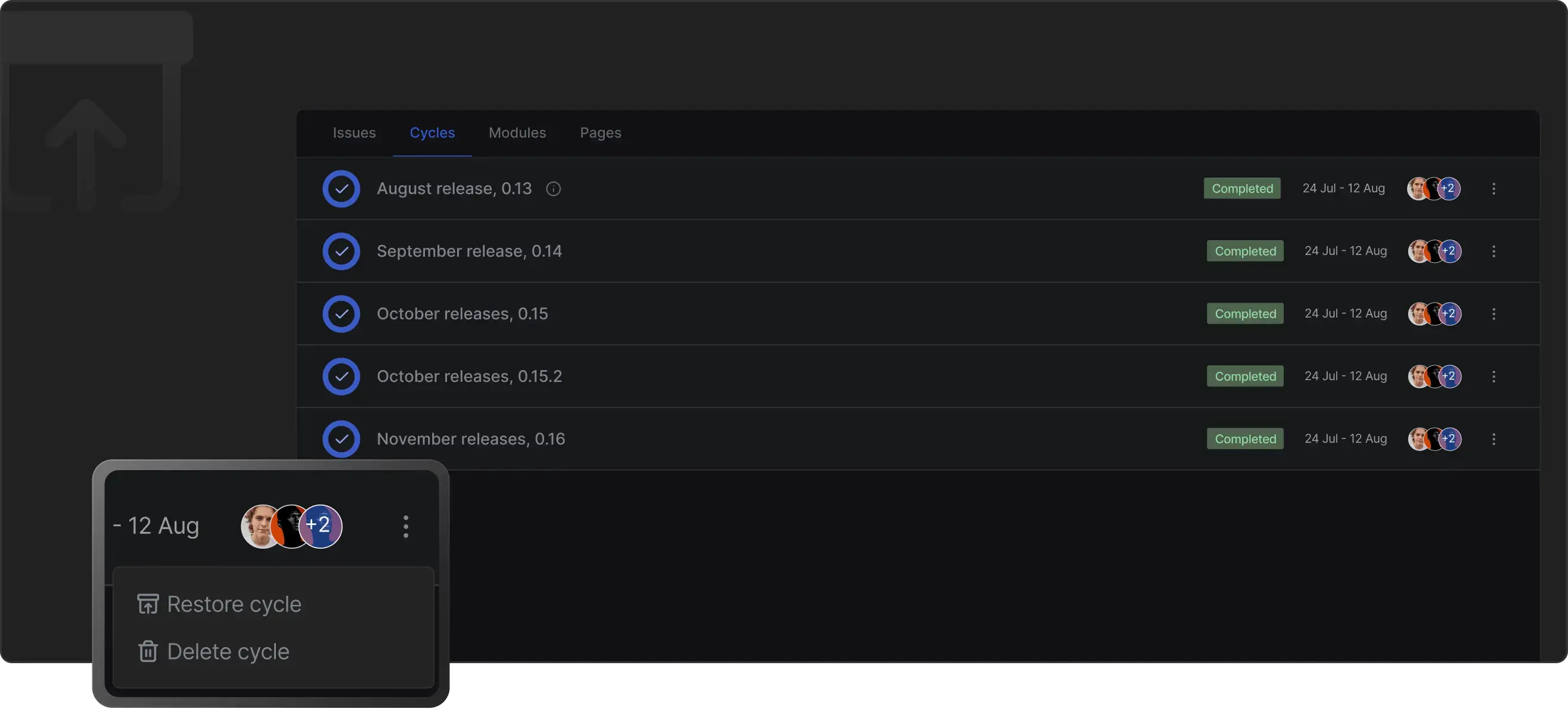Viewport: 1568px width, 715px height.
Task: Open the November releases 0.16 options menu
Action: tap(1493, 439)
